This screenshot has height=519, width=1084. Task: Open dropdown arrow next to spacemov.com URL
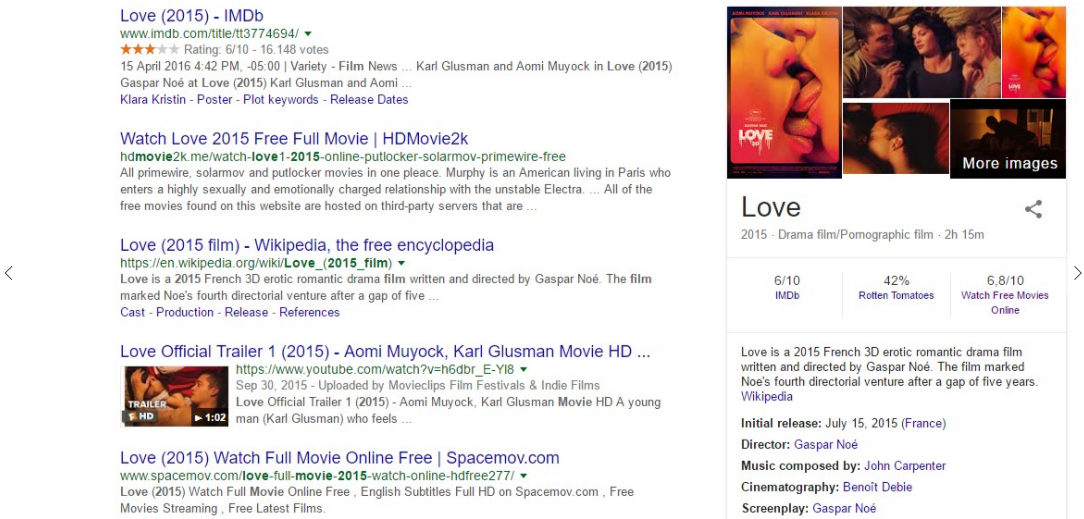tap(523, 475)
